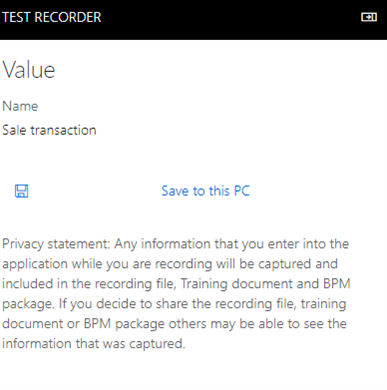This screenshot has width=387, height=390.
Task: Click the privacy line starting with application while
Action: tap(170, 264)
